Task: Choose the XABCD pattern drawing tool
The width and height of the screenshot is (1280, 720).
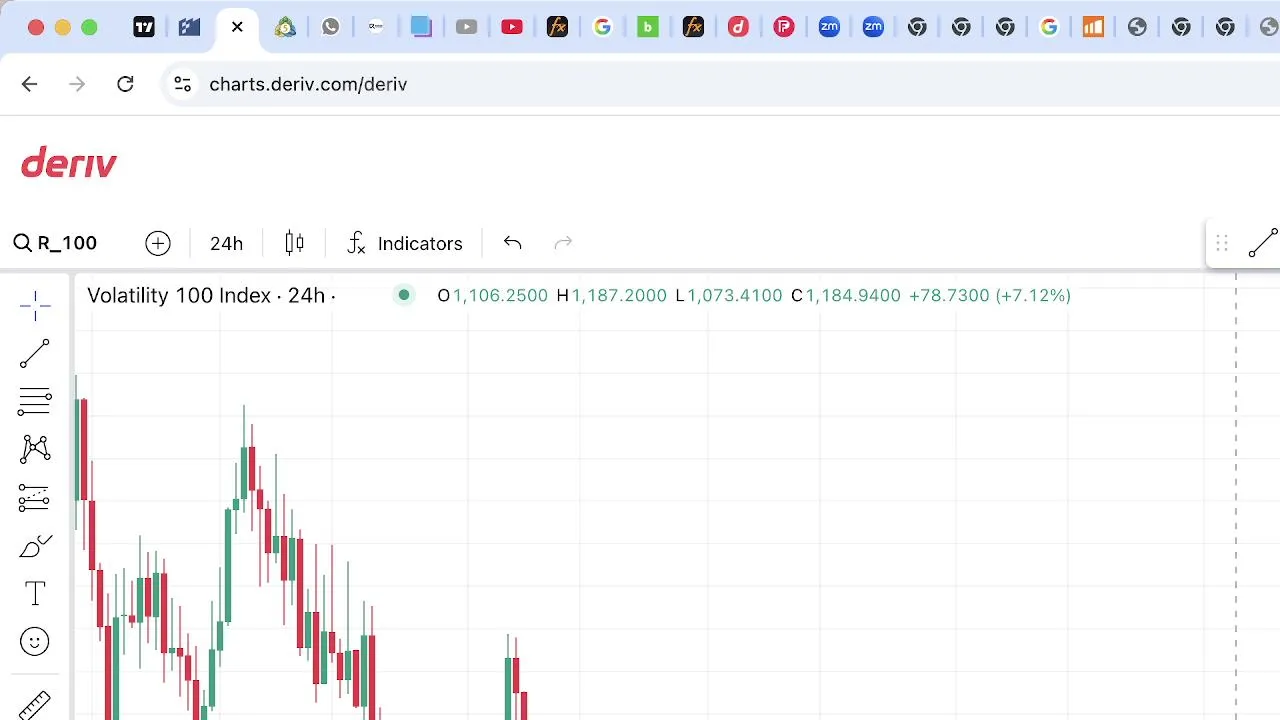Action: pyautogui.click(x=35, y=449)
